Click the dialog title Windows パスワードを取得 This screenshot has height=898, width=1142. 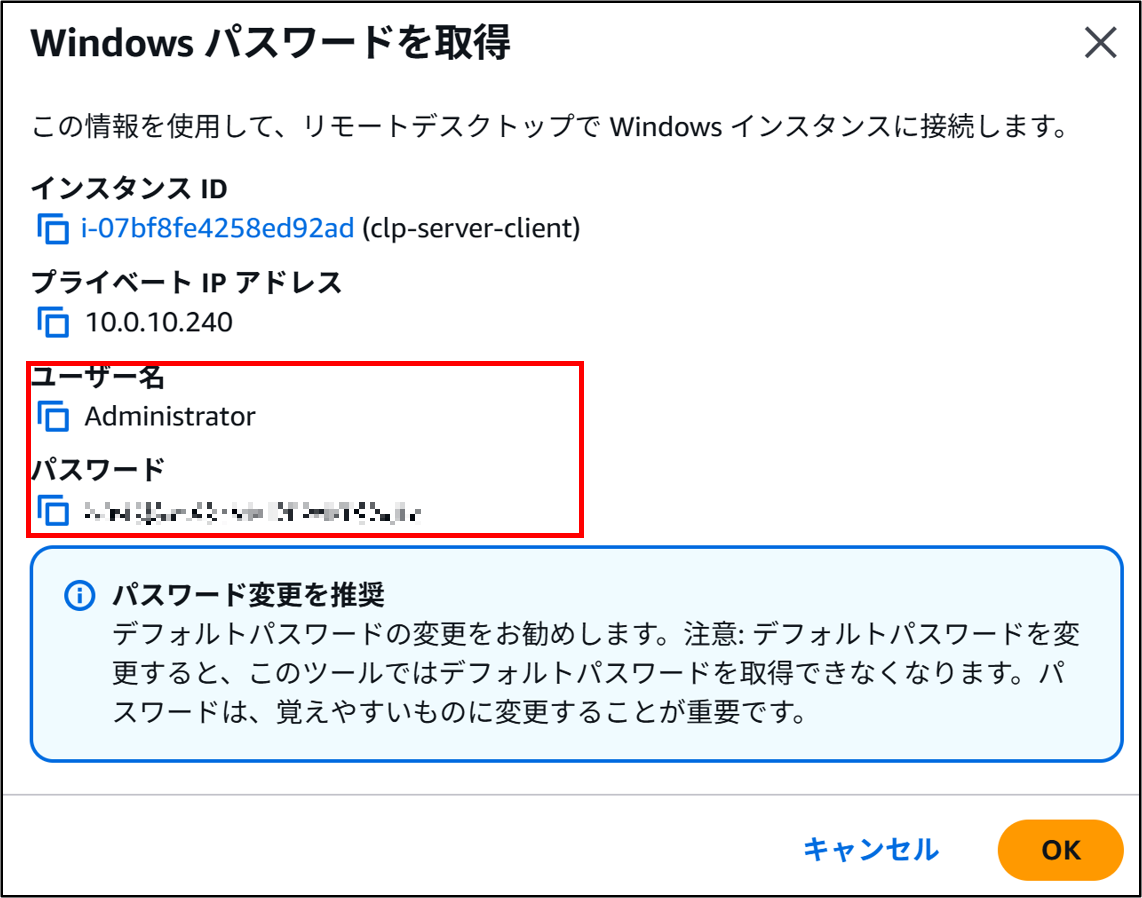tap(271, 44)
